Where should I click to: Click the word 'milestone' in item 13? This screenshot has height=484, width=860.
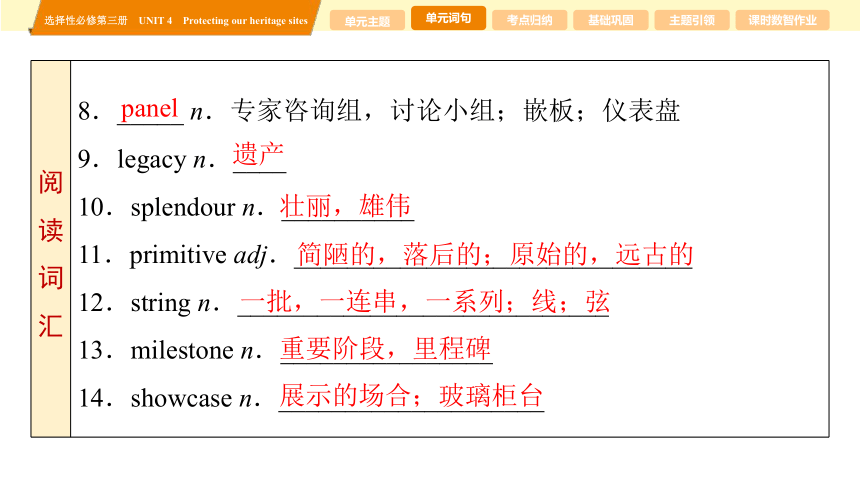coord(182,350)
